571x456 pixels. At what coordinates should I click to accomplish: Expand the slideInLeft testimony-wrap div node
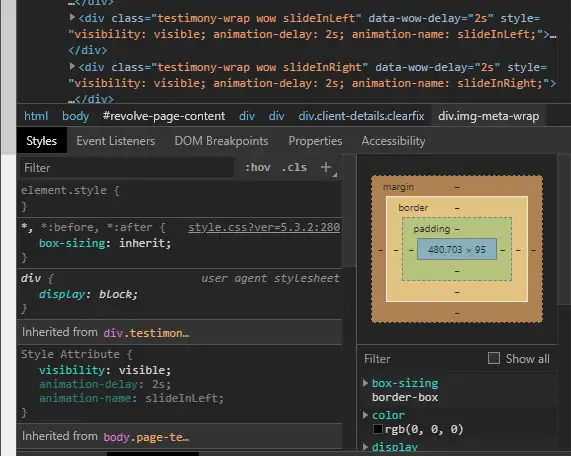click(x=72, y=17)
